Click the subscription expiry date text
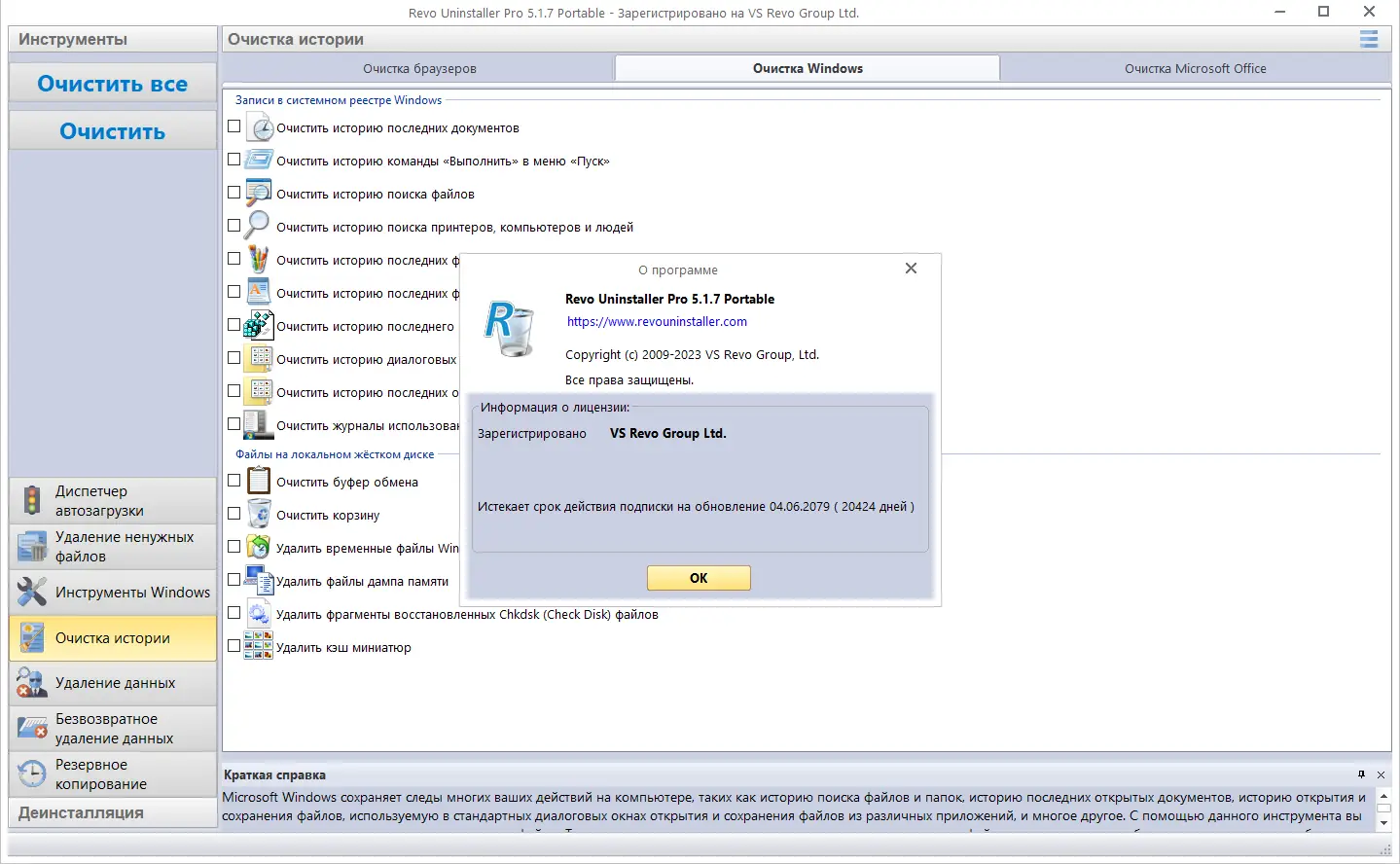1400x864 pixels. 696,507
